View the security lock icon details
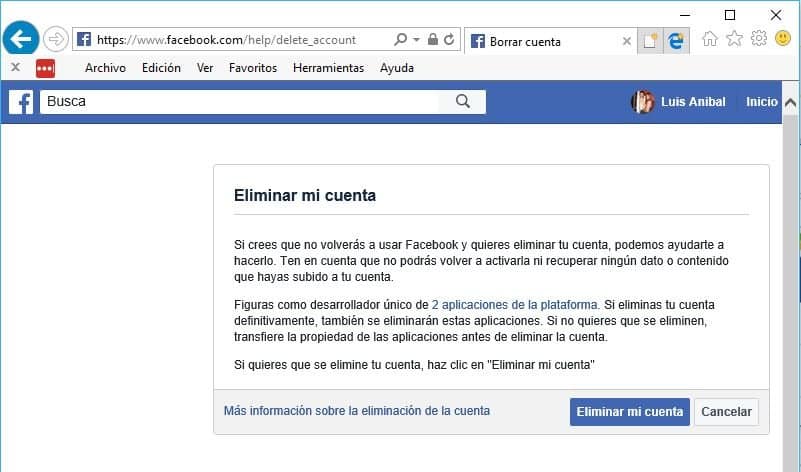 click(433, 39)
